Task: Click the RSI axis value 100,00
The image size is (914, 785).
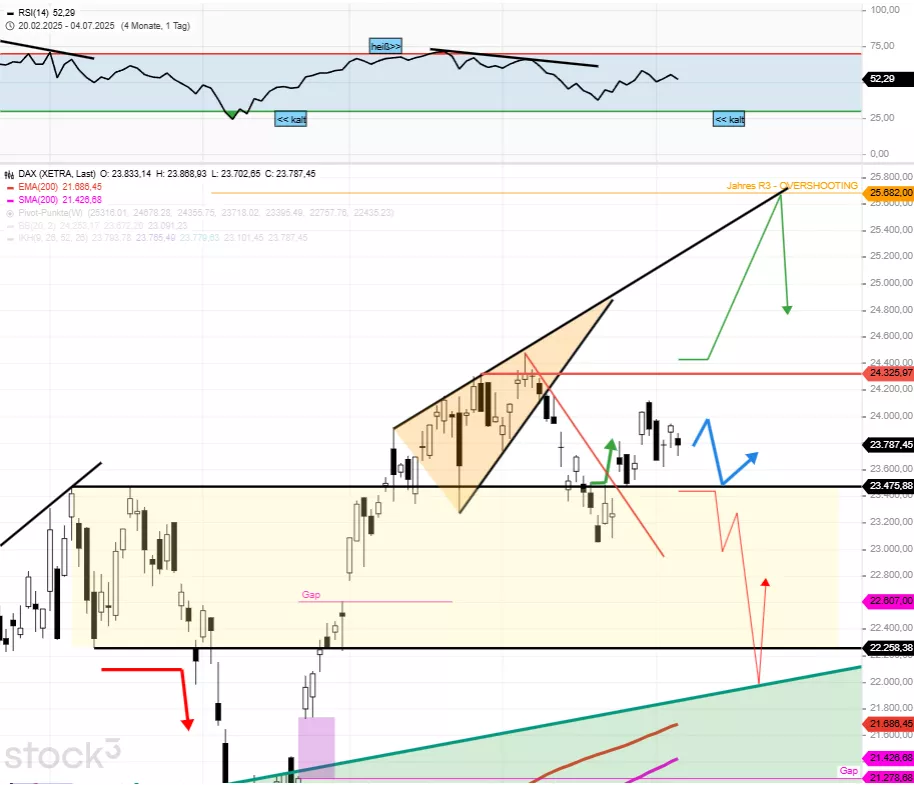Action: 885,10
